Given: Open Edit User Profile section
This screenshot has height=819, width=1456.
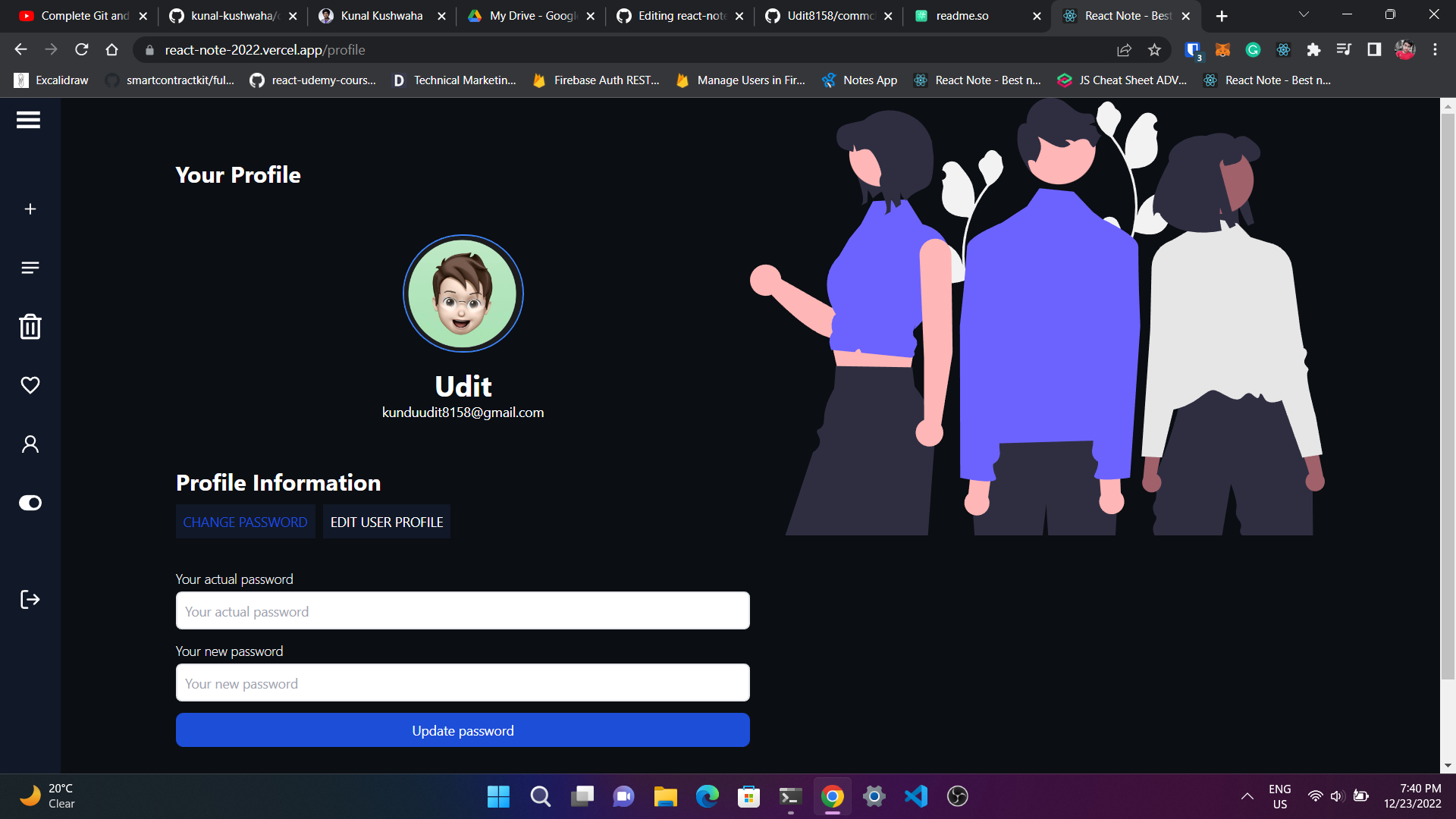Looking at the screenshot, I should [387, 522].
